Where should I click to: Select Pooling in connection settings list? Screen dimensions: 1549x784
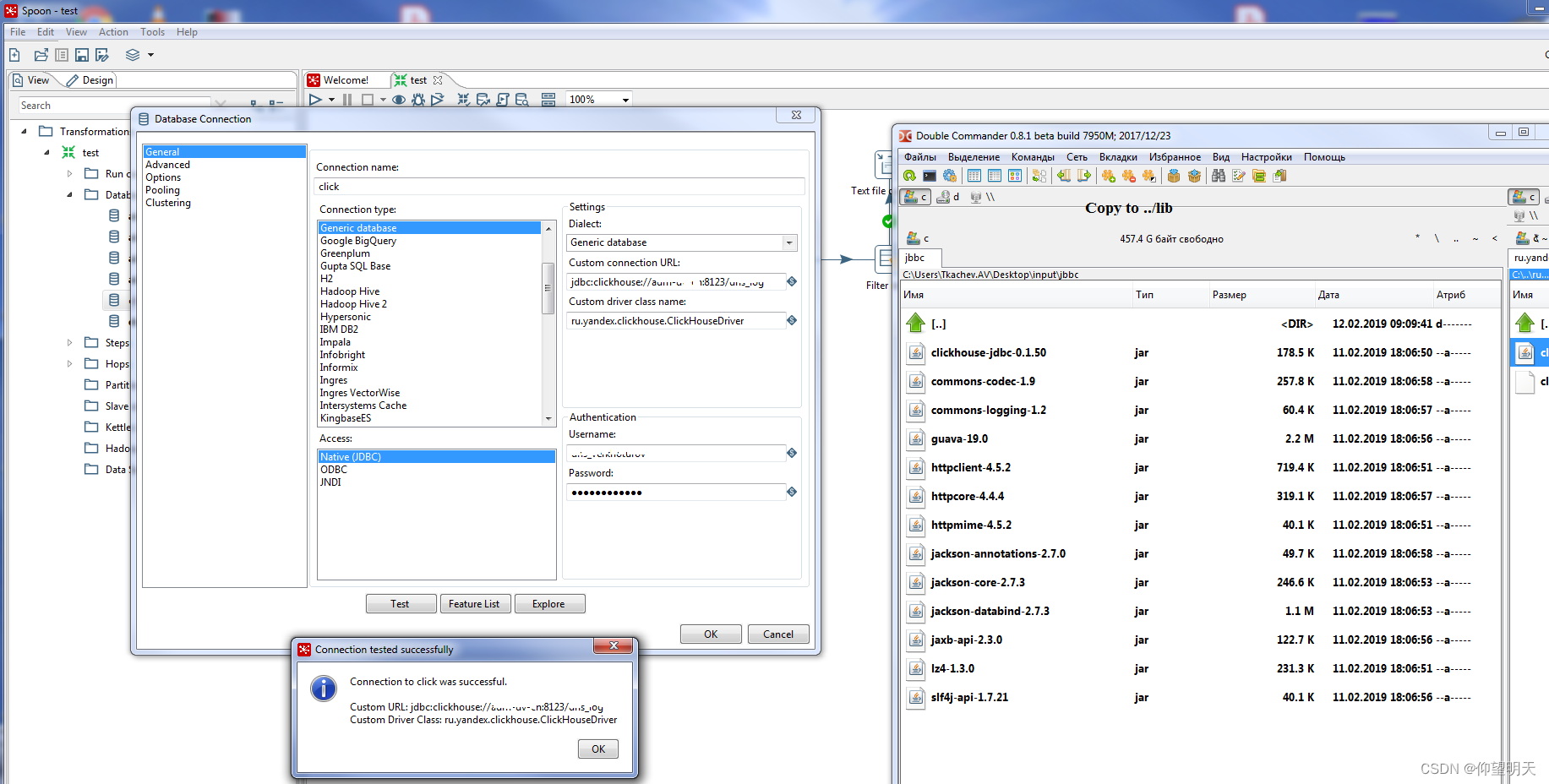pos(162,190)
